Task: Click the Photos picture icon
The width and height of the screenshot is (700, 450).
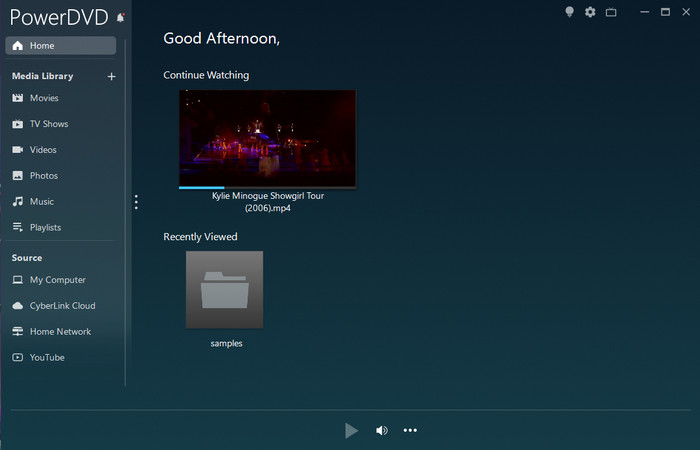Action: click(x=18, y=175)
